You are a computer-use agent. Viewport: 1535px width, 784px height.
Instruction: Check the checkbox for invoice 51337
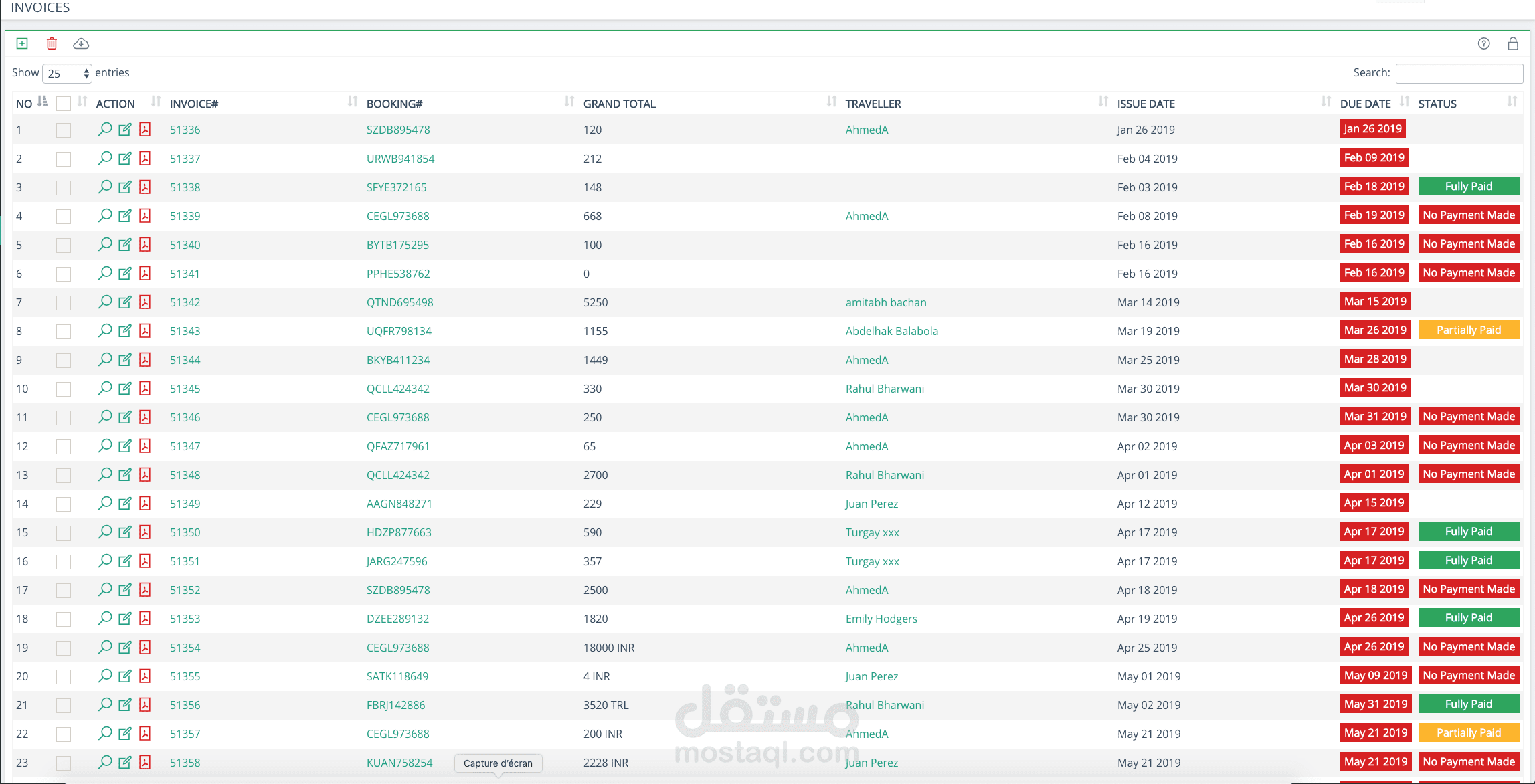pos(64,159)
